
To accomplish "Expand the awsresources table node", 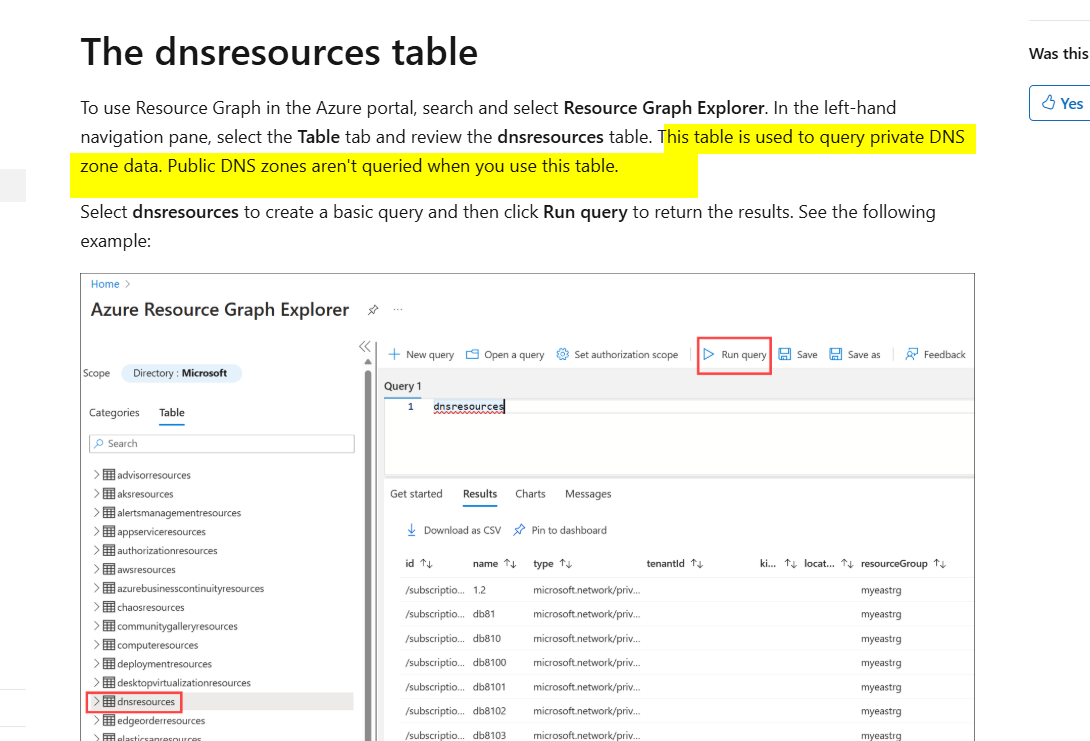I will (x=96, y=569).
